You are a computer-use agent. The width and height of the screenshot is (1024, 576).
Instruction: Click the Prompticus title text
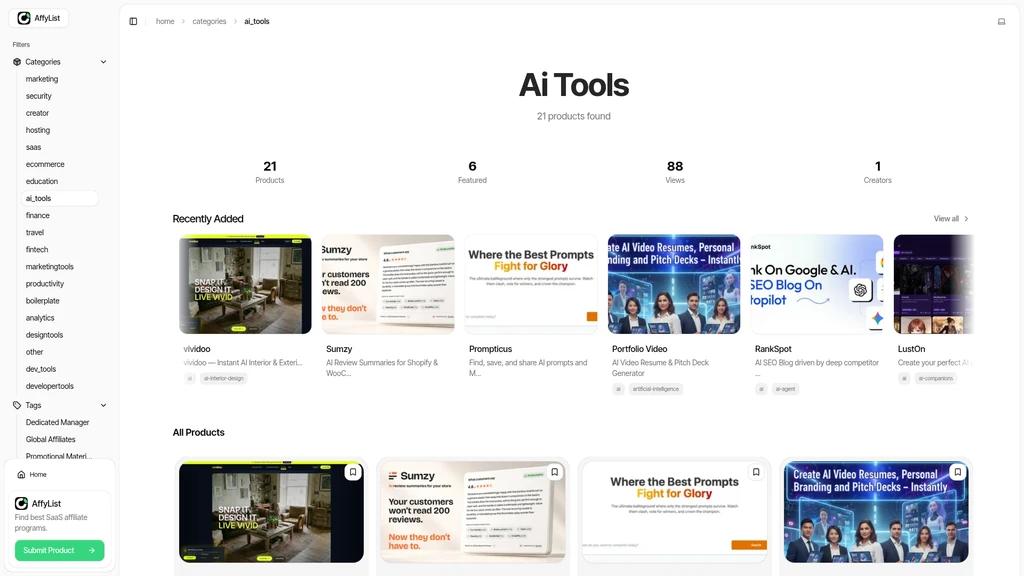[490, 349]
